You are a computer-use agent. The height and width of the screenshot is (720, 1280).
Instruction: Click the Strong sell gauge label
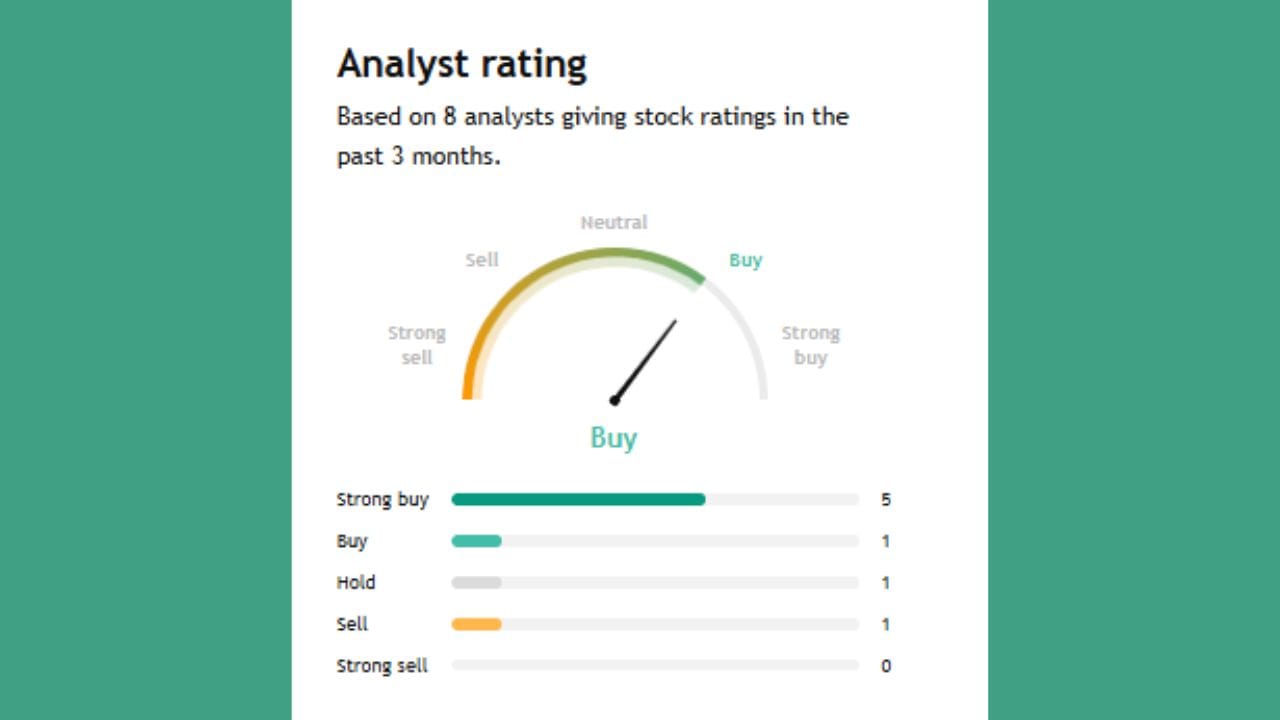click(417, 345)
